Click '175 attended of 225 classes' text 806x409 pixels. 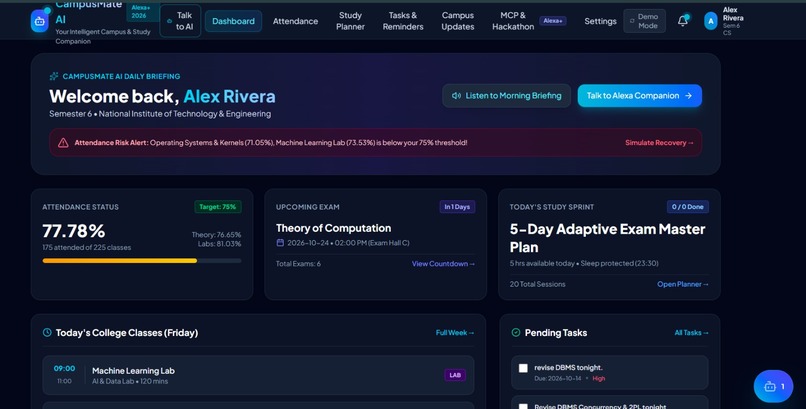[x=86, y=247]
